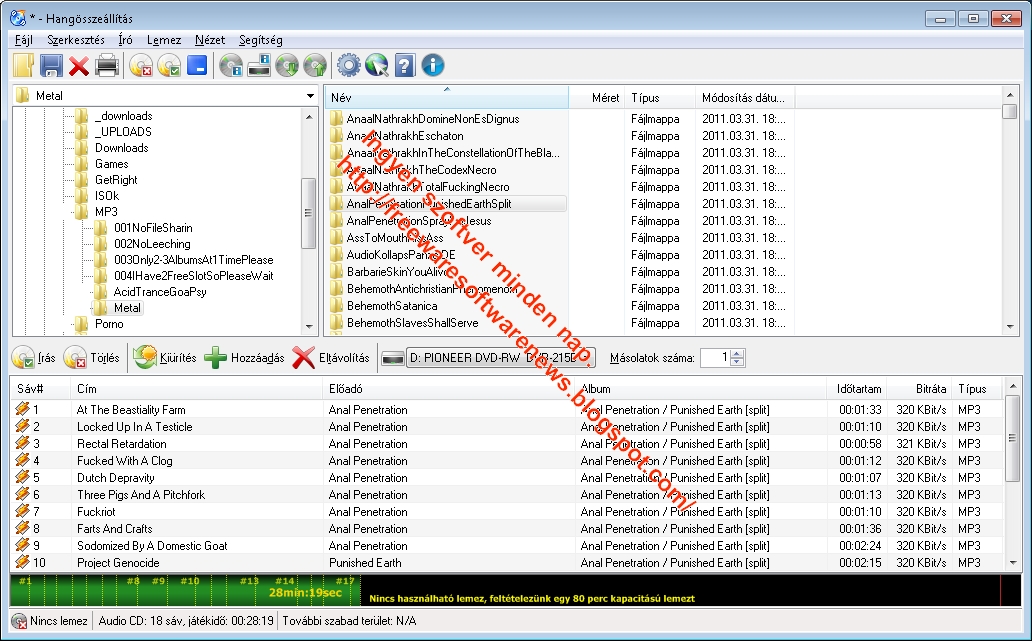Click the track icon of track 1
This screenshot has width=1032, height=641.
[x=22, y=409]
